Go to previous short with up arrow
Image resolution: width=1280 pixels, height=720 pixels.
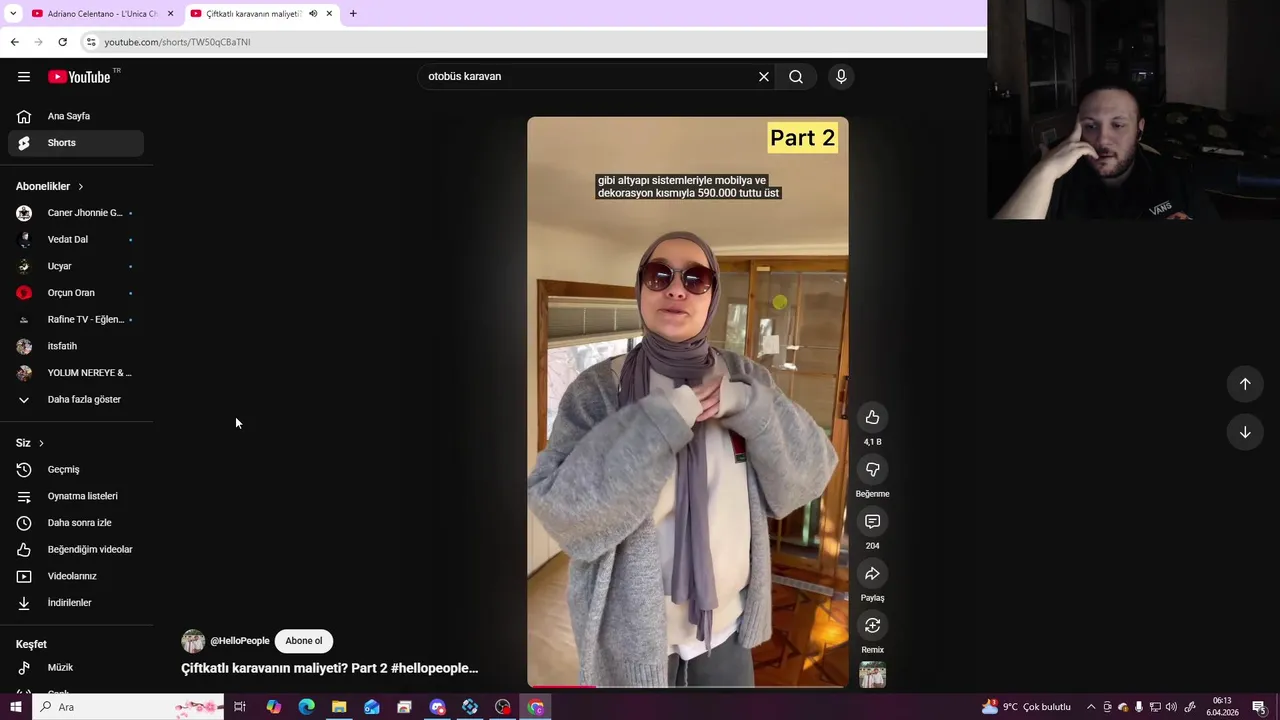coord(1245,384)
